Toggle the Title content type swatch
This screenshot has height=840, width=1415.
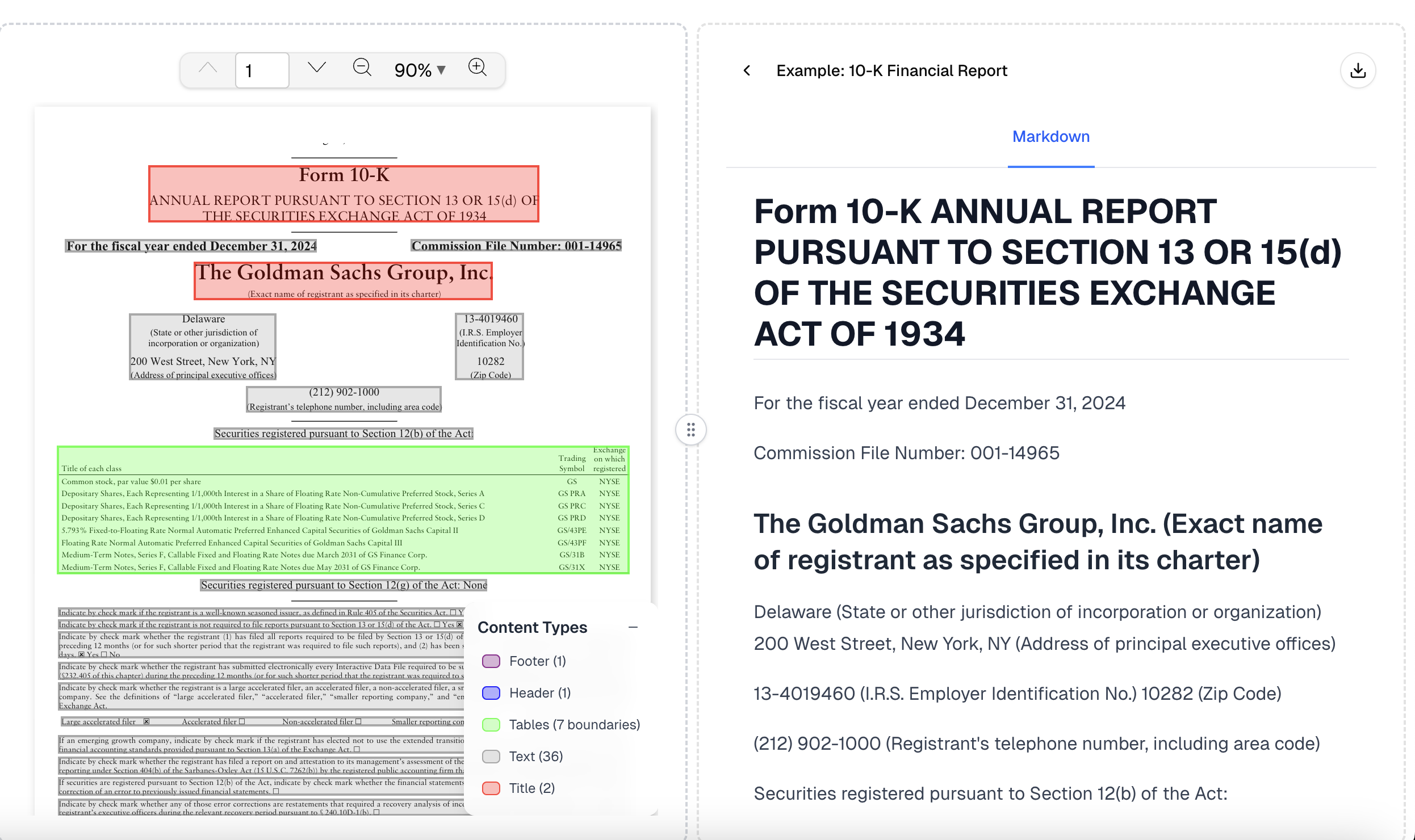tap(491, 788)
